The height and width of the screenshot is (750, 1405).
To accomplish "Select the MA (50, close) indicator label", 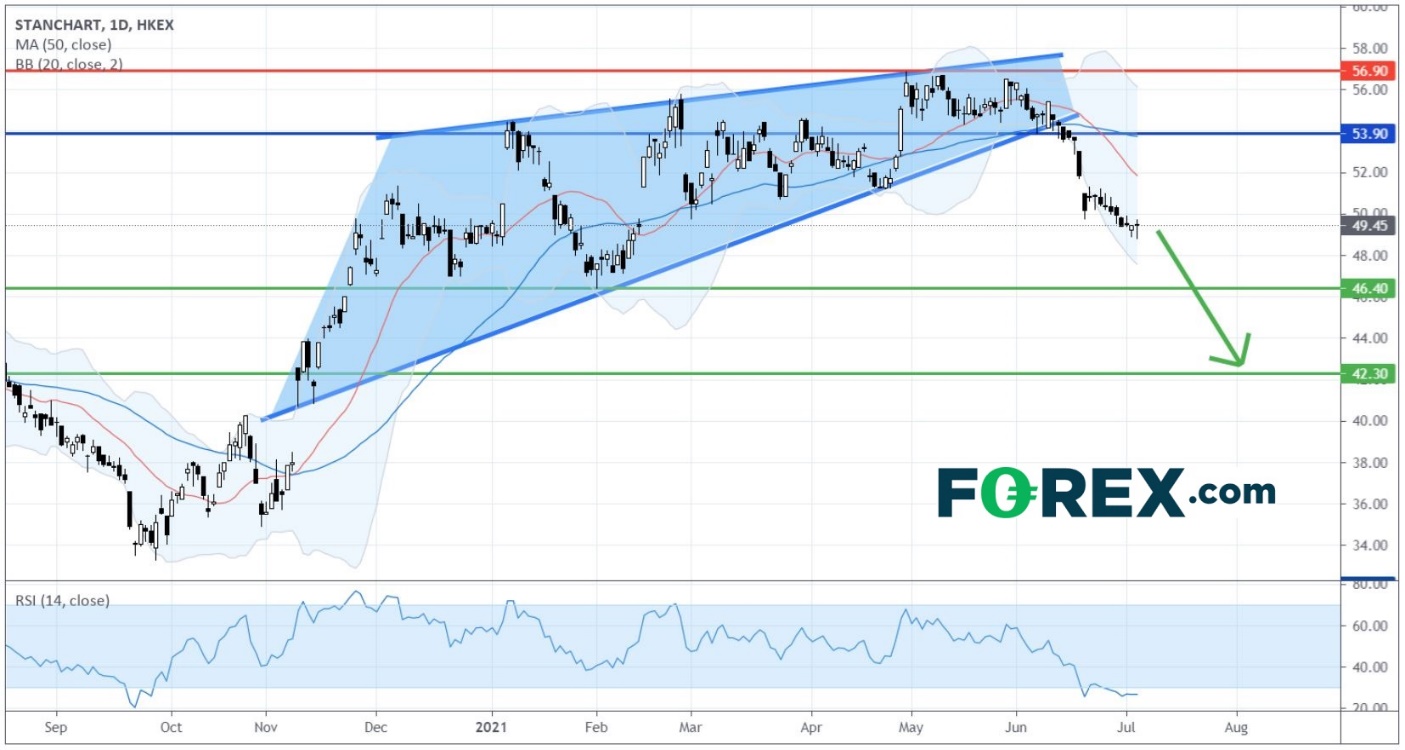I will point(63,45).
